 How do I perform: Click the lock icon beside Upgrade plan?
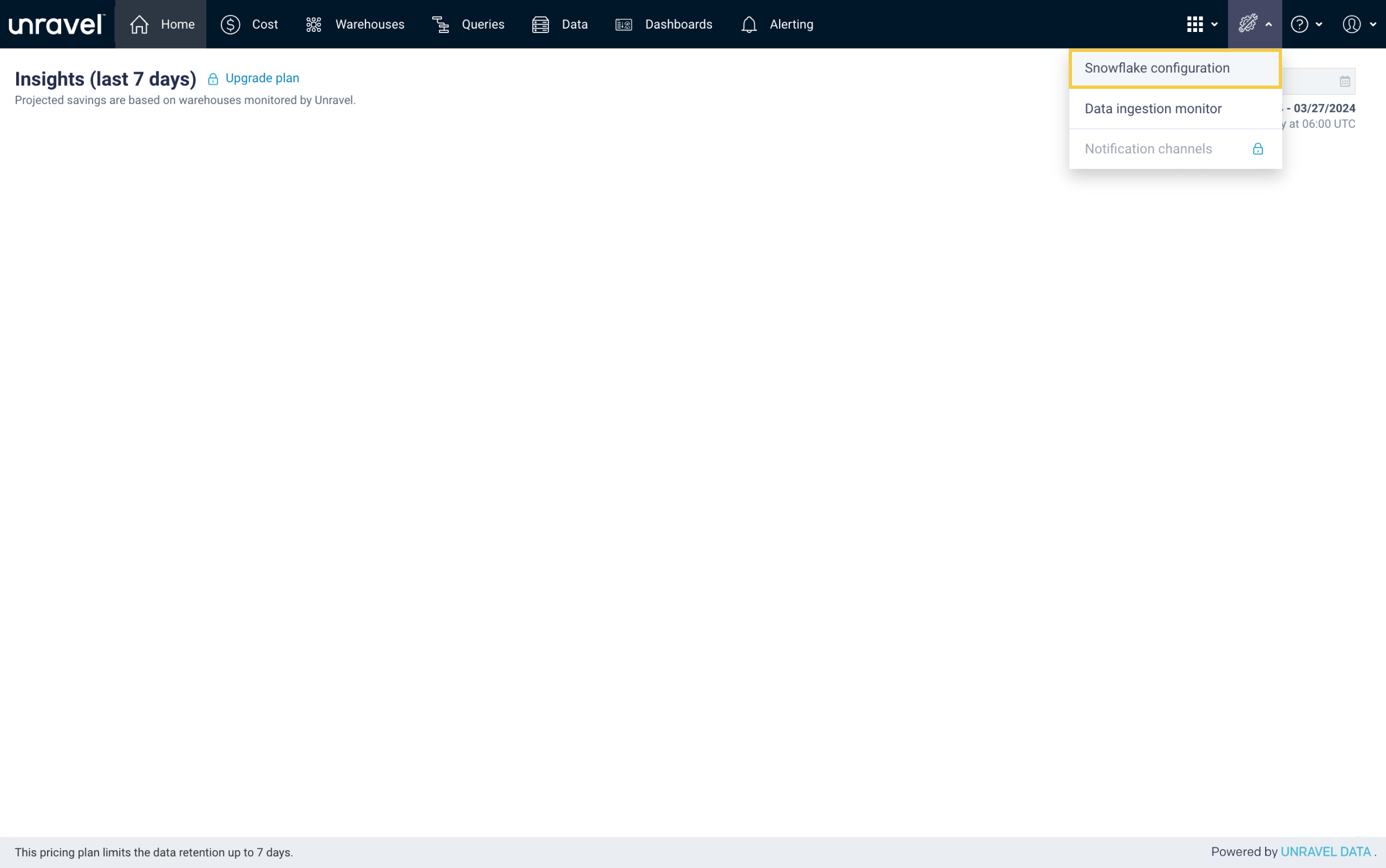click(x=213, y=79)
